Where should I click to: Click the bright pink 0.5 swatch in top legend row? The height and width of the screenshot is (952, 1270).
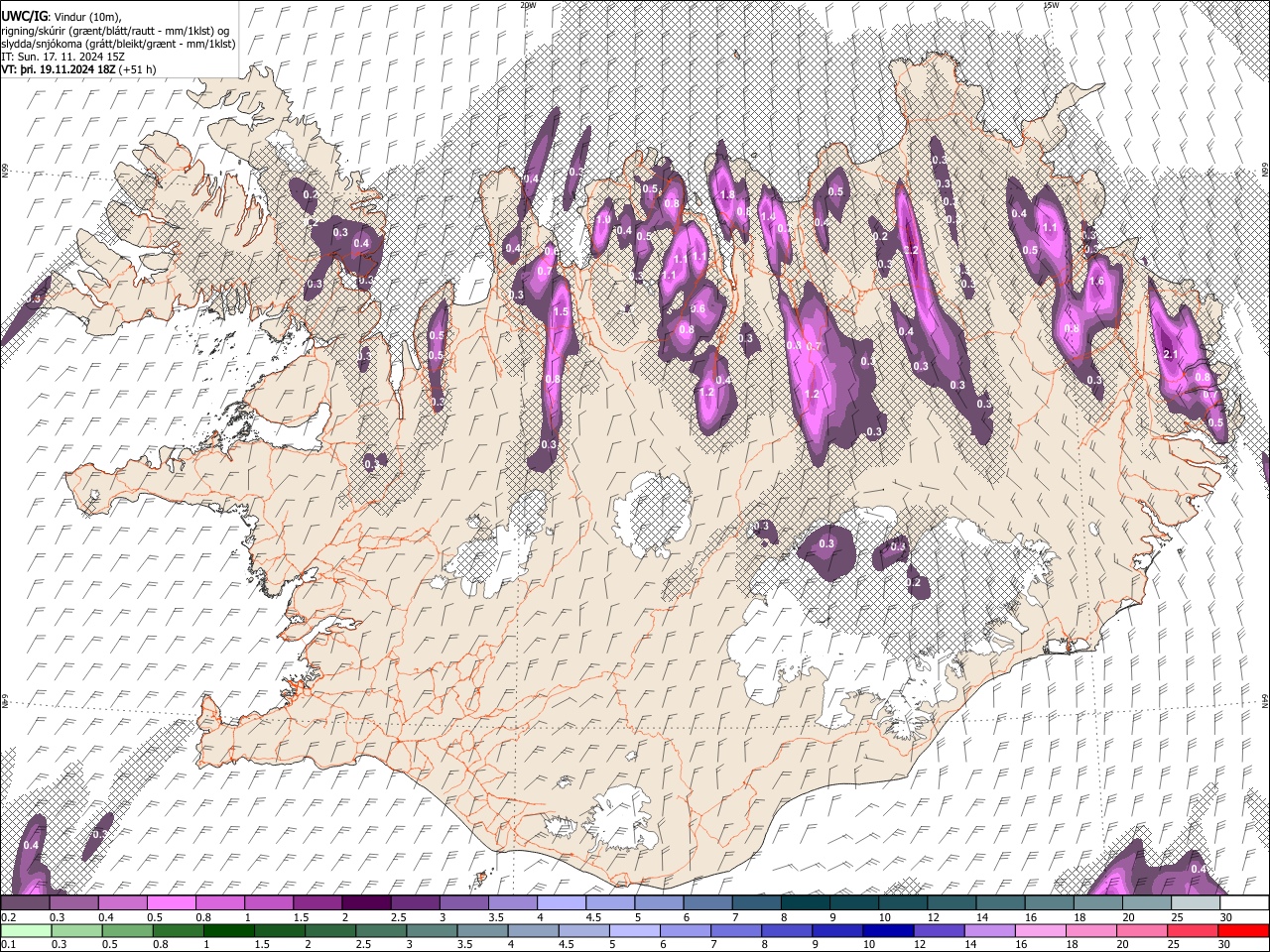(171, 903)
